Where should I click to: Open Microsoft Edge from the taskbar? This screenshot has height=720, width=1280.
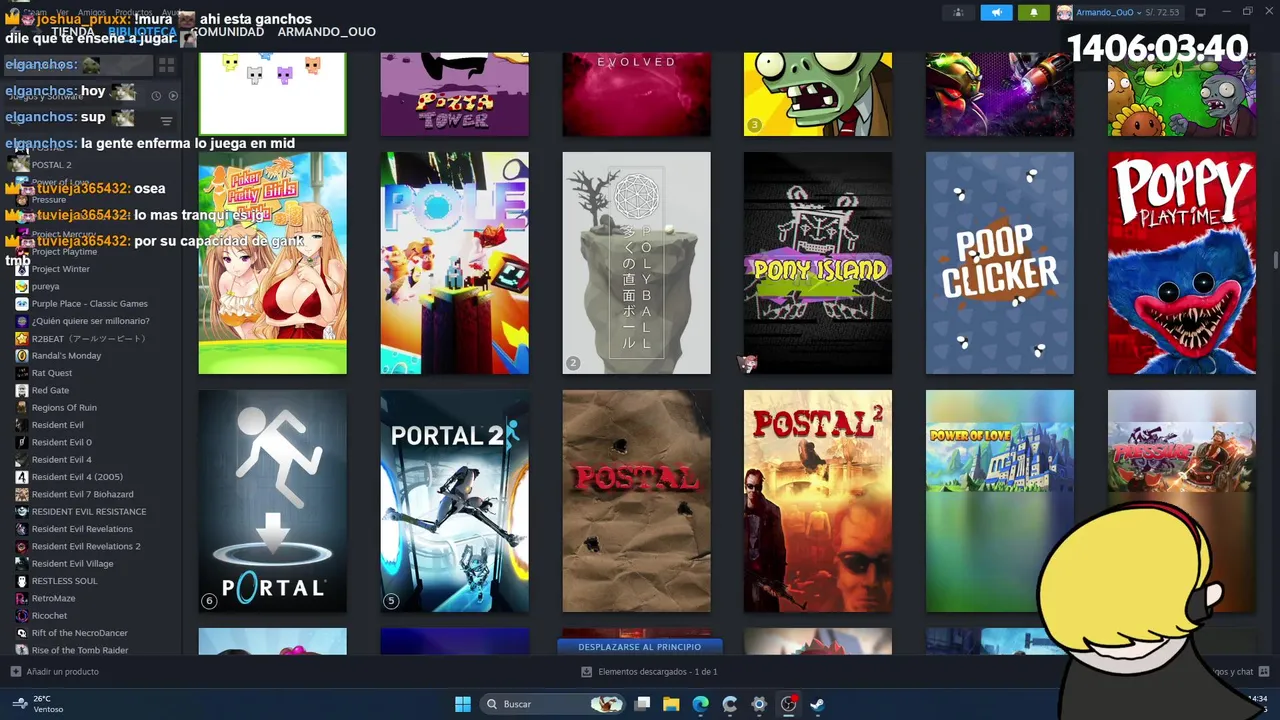coord(701,704)
